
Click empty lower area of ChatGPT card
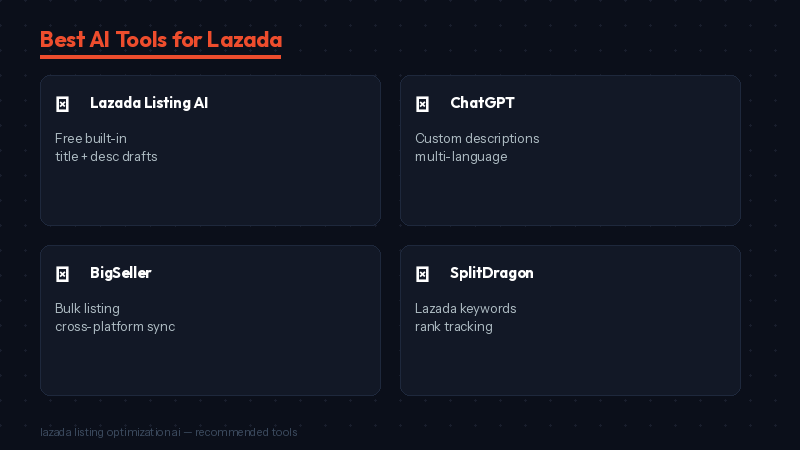(x=570, y=195)
